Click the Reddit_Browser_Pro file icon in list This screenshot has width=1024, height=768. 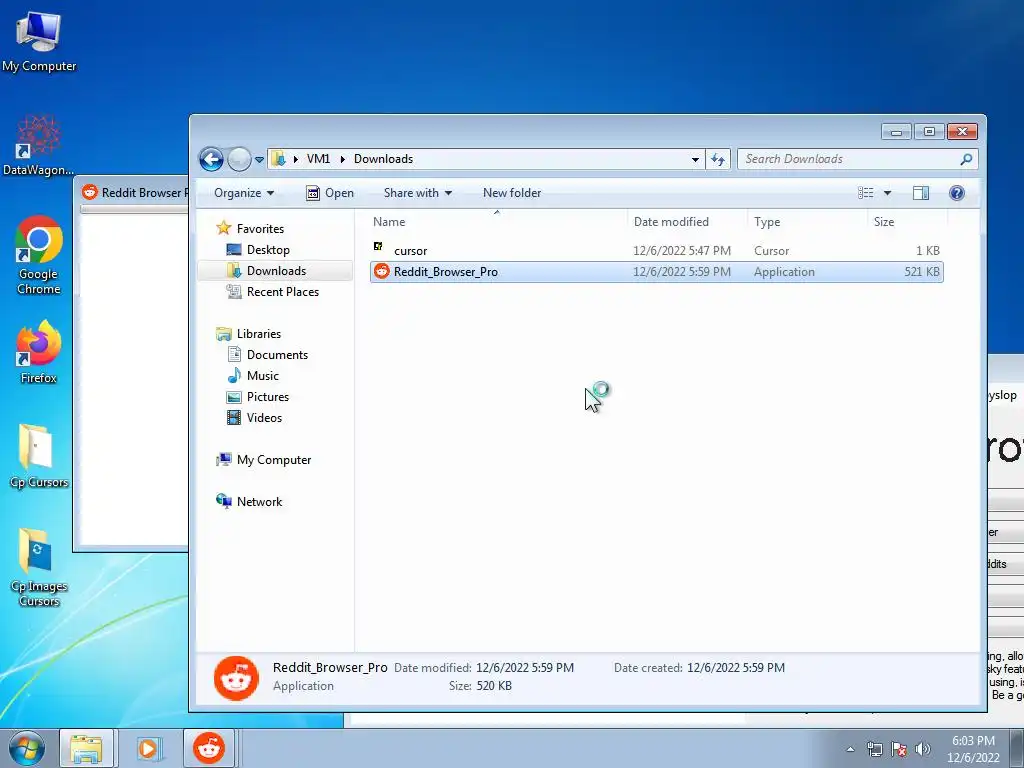[381, 272]
